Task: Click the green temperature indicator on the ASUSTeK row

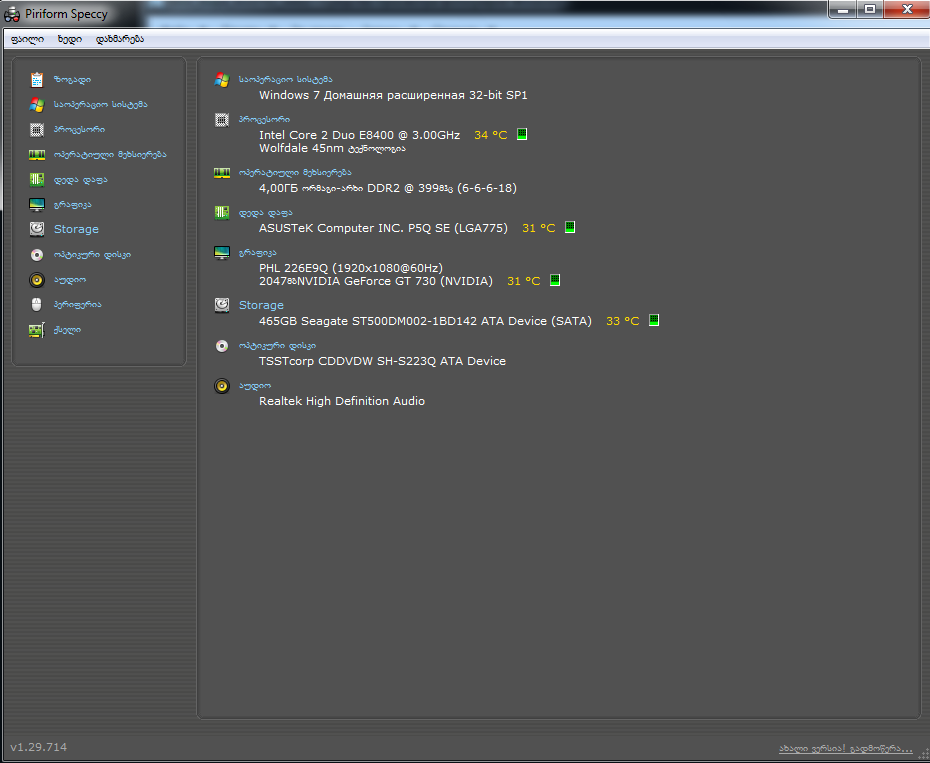Action: 570,227
